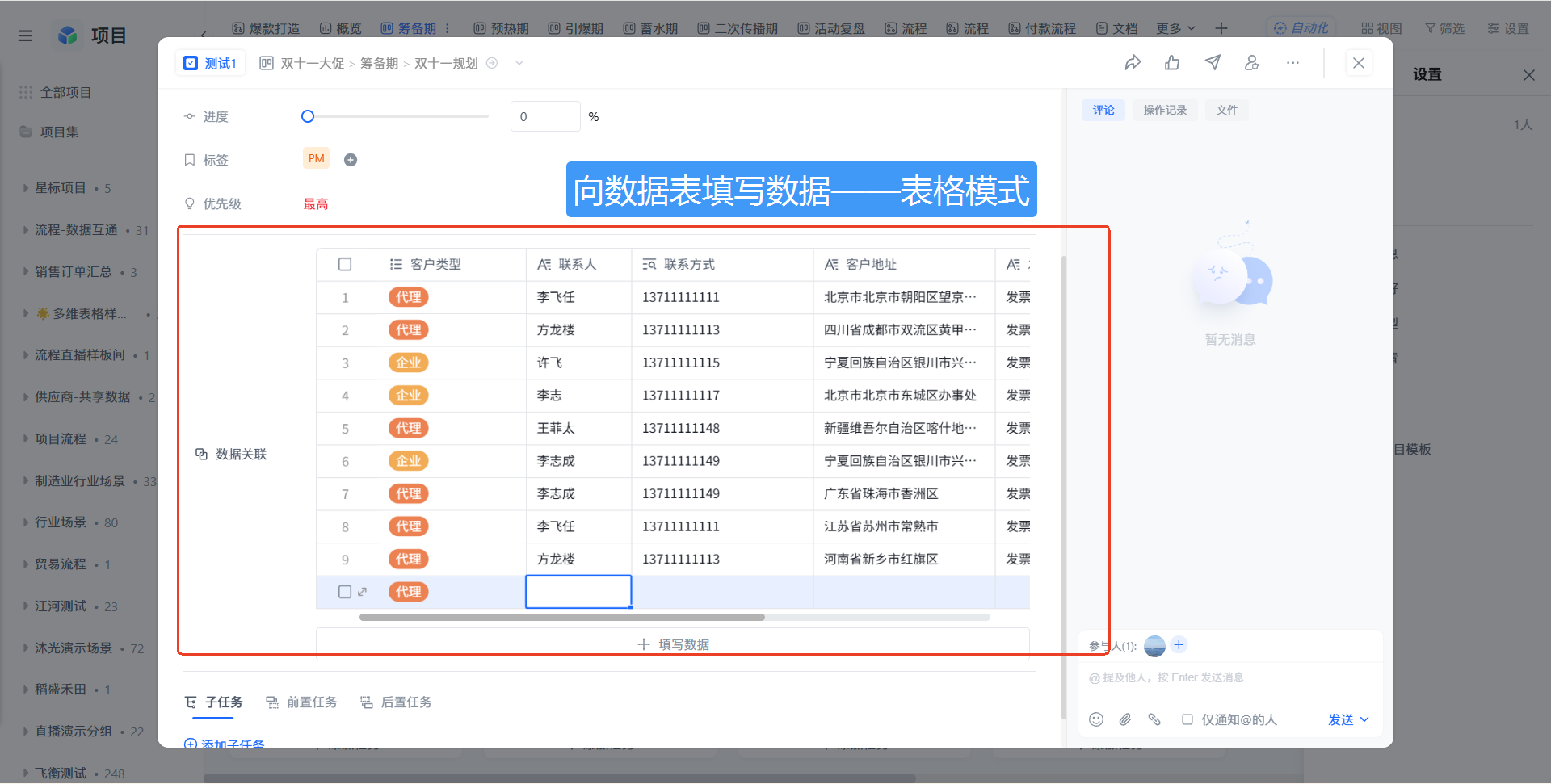Click the 客户地址 column header

pyautogui.click(x=904, y=264)
